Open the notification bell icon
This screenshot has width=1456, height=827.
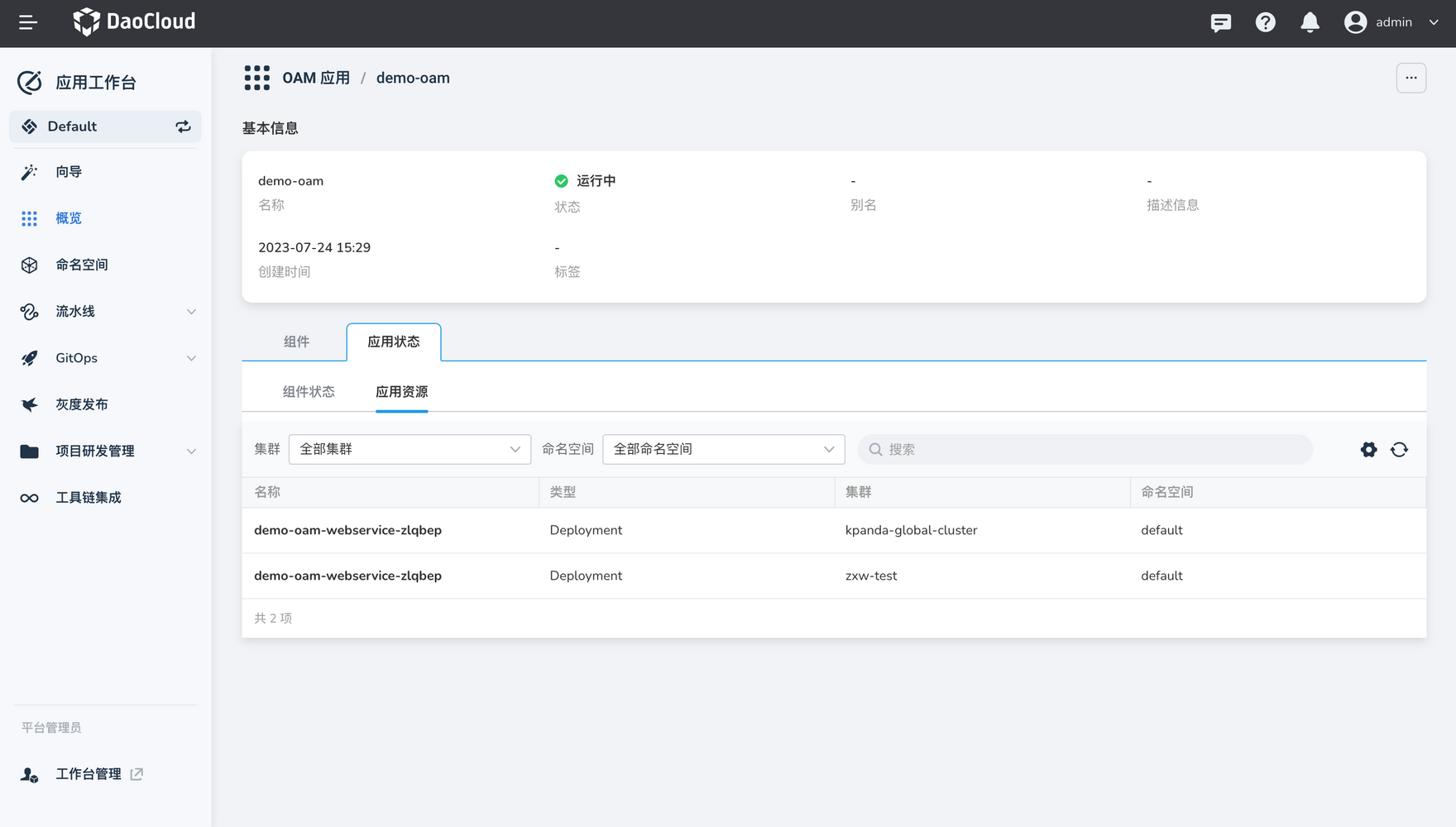(1310, 22)
